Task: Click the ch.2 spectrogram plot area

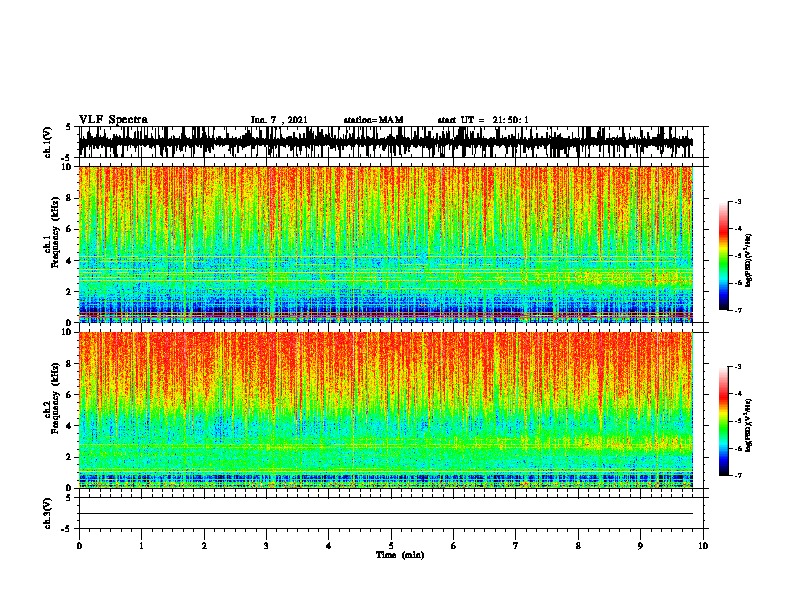Action: coord(386,410)
